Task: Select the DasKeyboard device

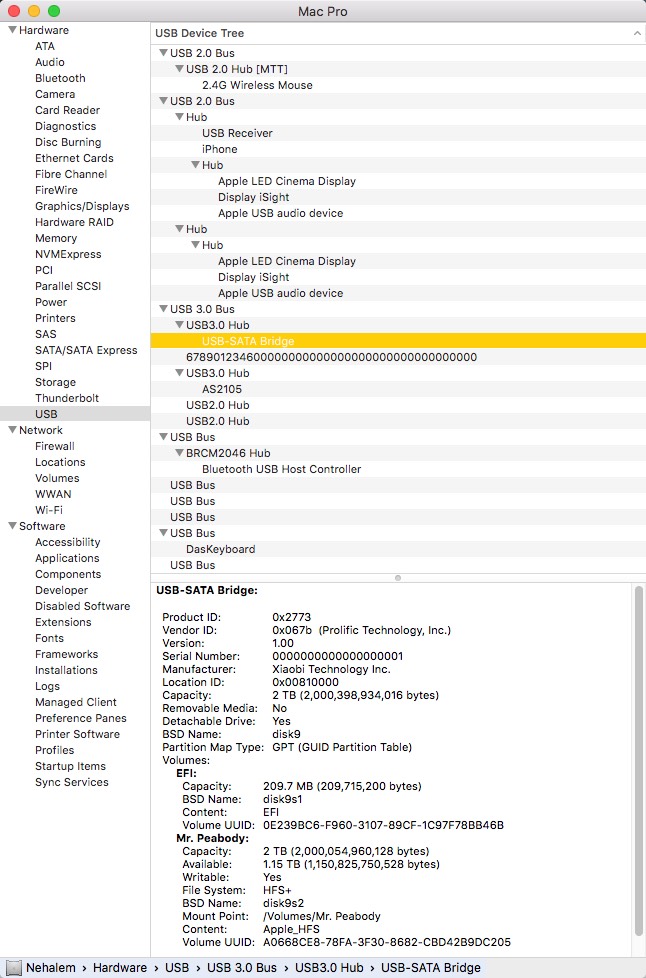Action: (398, 550)
